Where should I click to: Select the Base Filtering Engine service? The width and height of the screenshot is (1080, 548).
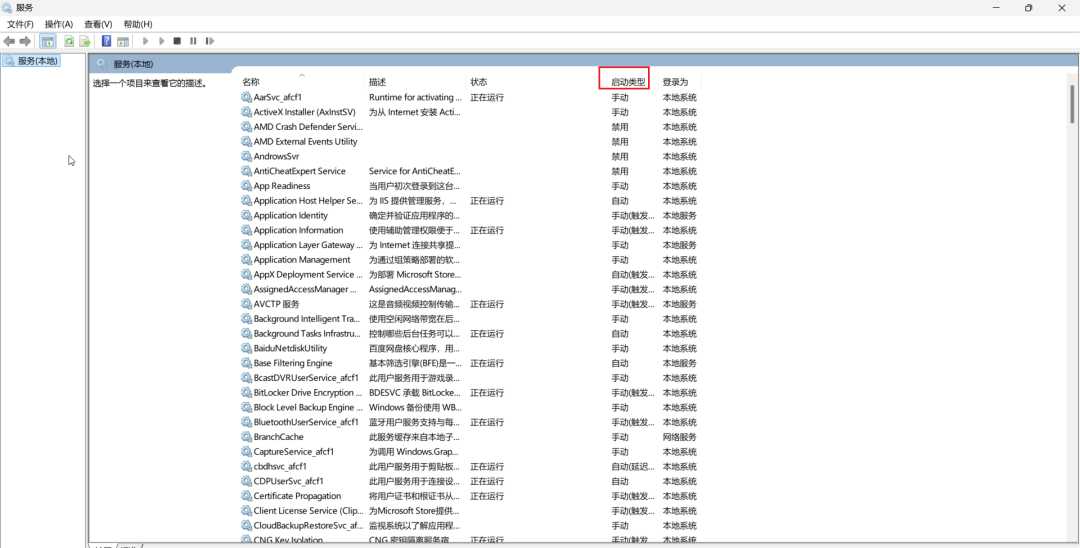[293, 363]
